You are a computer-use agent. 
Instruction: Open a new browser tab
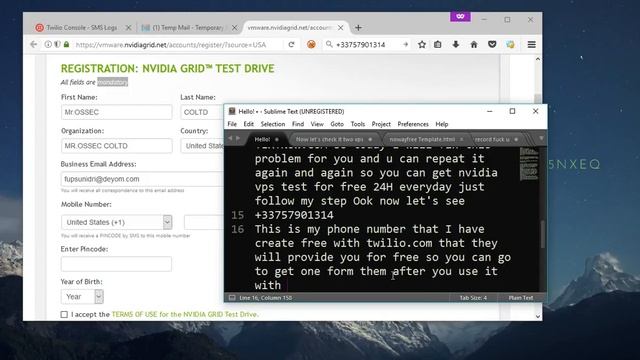coord(358,28)
